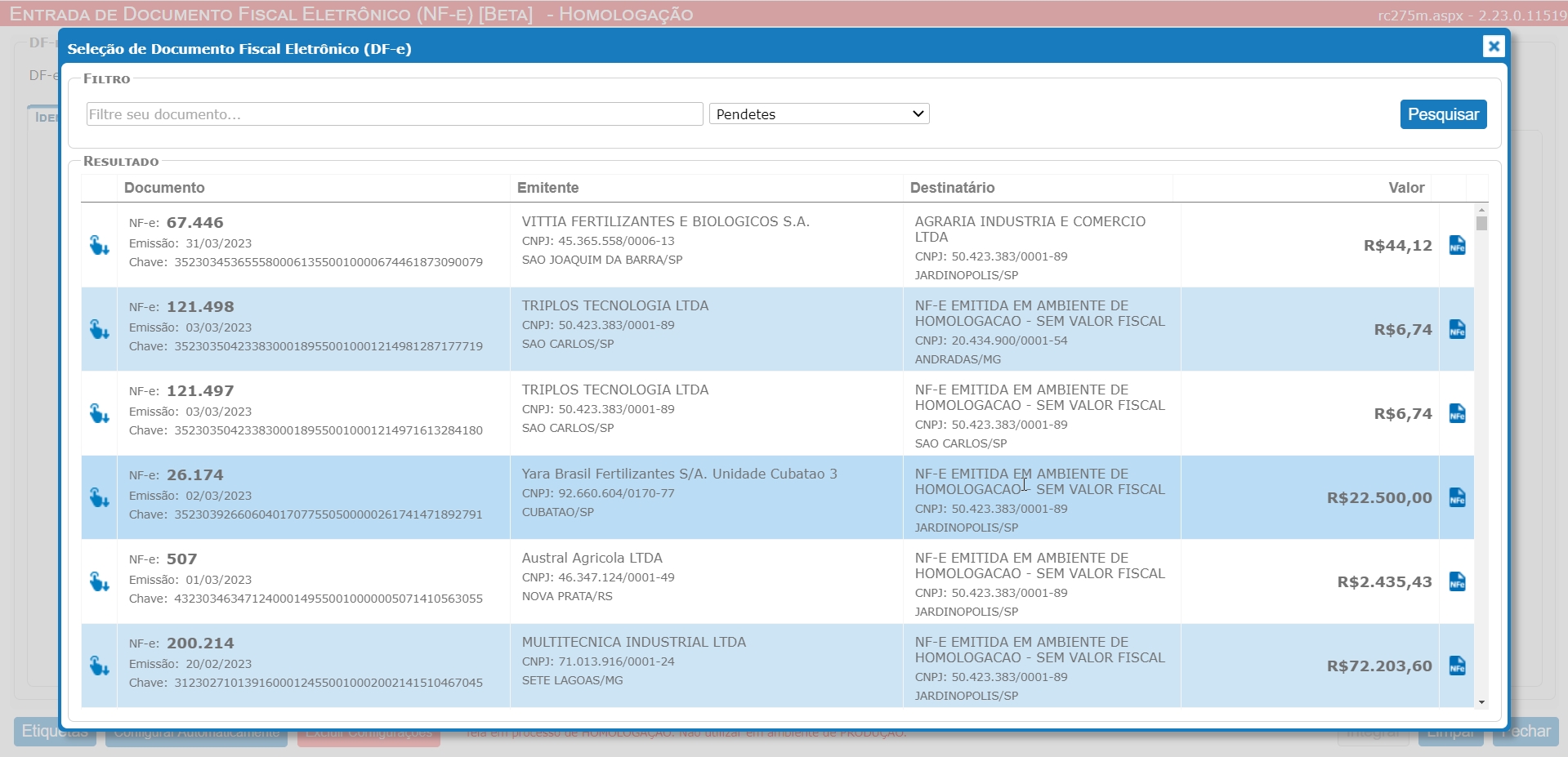Click recipient city ANDRADAS/MG
This screenshot has height=757, width=1568.
tap(958, 359)
